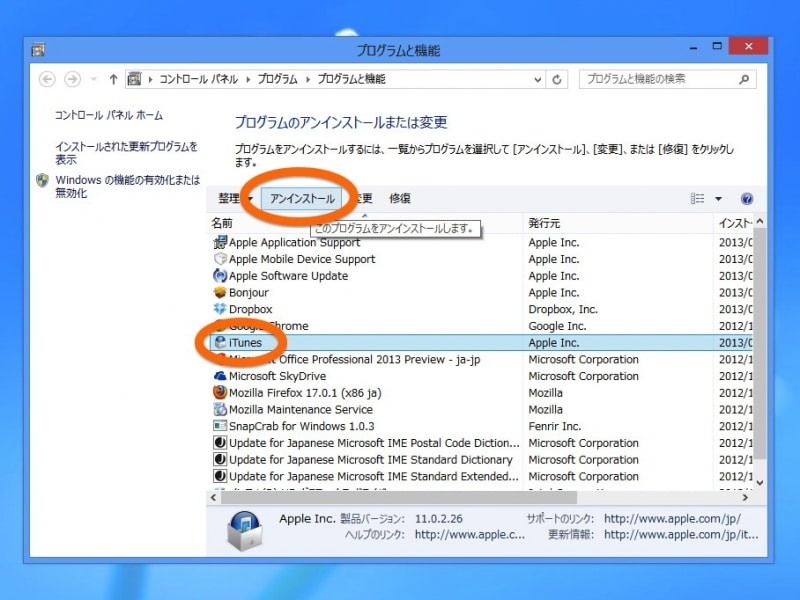This screenshot has width=800, height=600.
Task: Sort the list by the 名前 column header
Action: [x=223, y=222]
